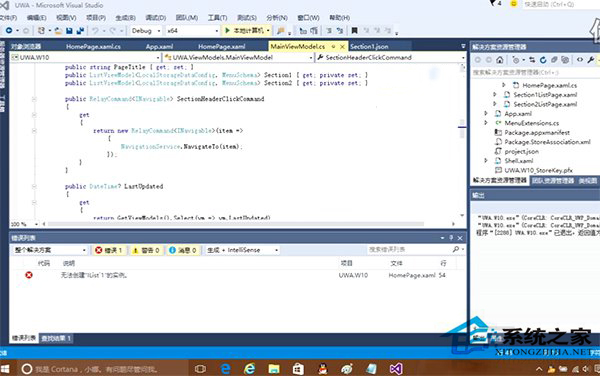Open the 编辑(E) menu

pyautogui.click(x=37, y=18)
